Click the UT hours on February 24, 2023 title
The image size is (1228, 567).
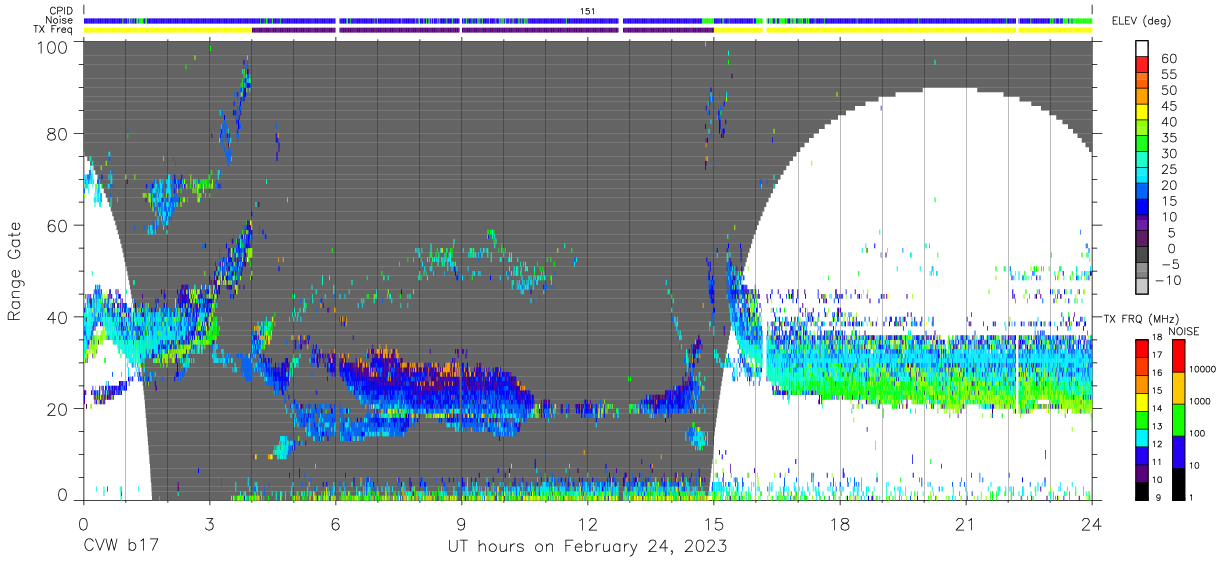click(x=587, y=547)
